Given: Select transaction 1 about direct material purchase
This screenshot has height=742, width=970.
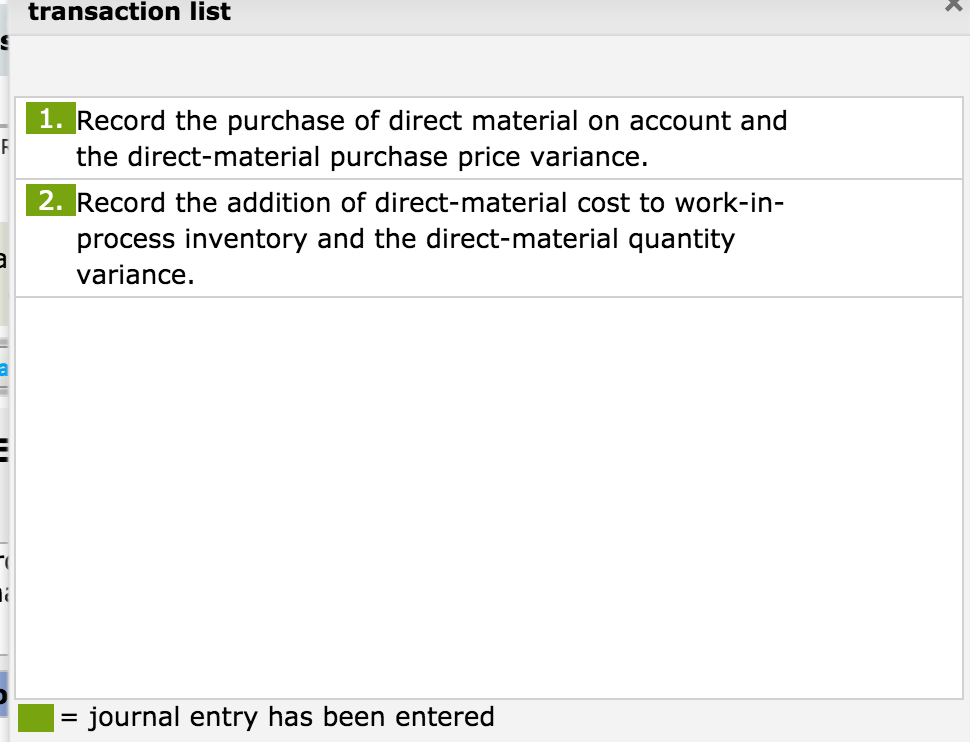Looking at the screenshot, I should click(x=430, y=138).
